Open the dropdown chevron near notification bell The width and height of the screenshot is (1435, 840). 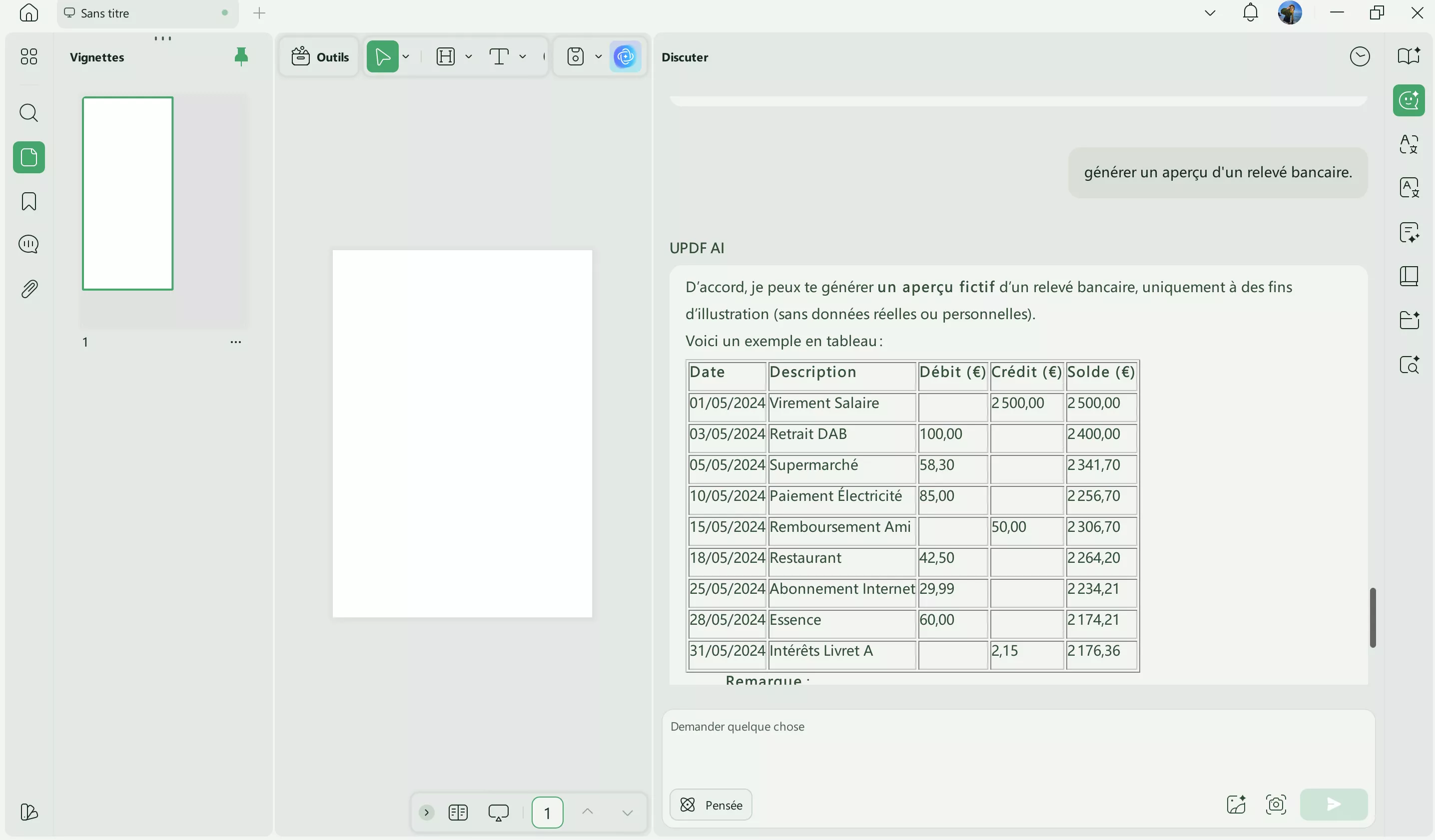point(1210,12)
